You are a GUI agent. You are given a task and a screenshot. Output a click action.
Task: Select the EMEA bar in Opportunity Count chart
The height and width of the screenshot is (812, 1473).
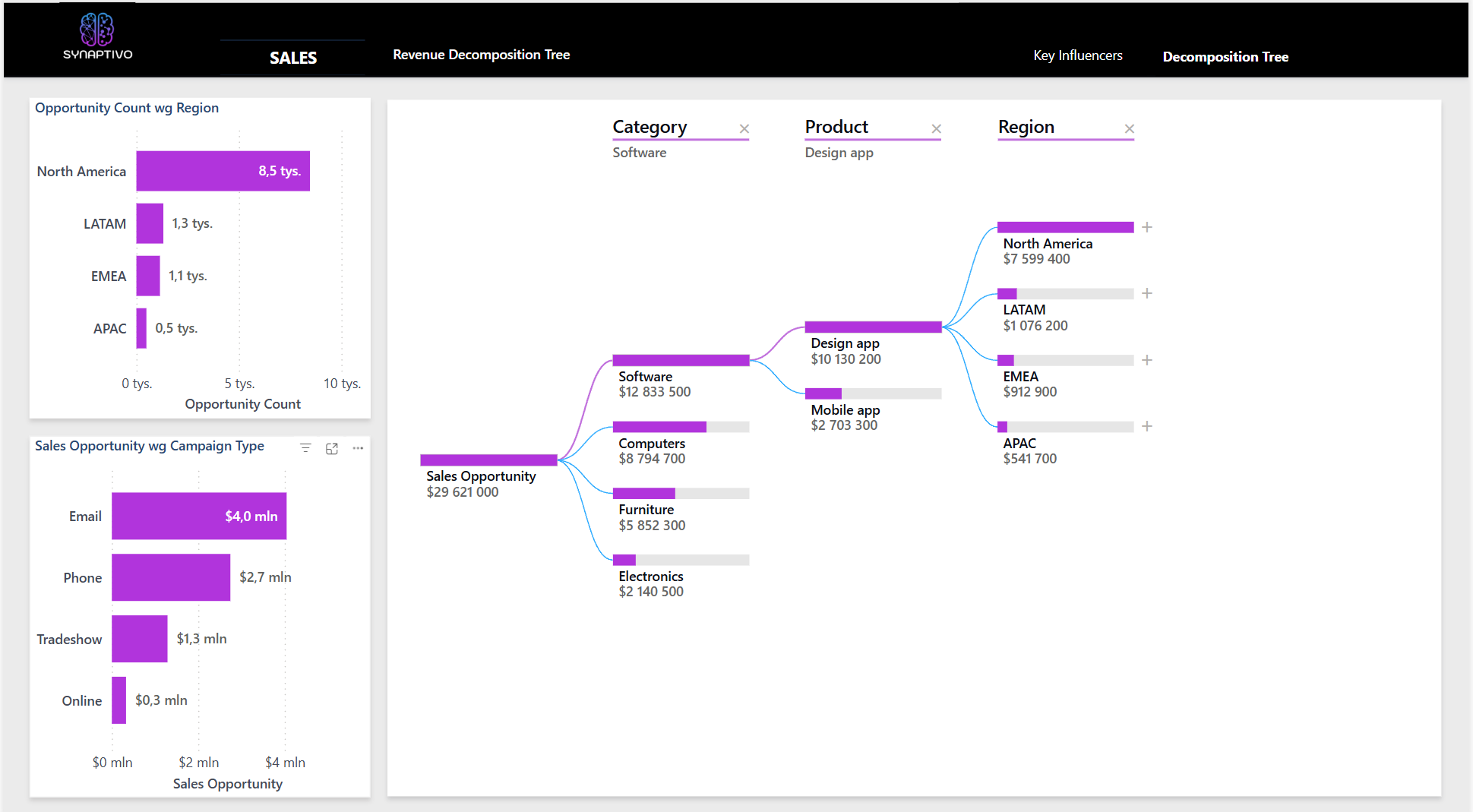click(x=148, y=276)
